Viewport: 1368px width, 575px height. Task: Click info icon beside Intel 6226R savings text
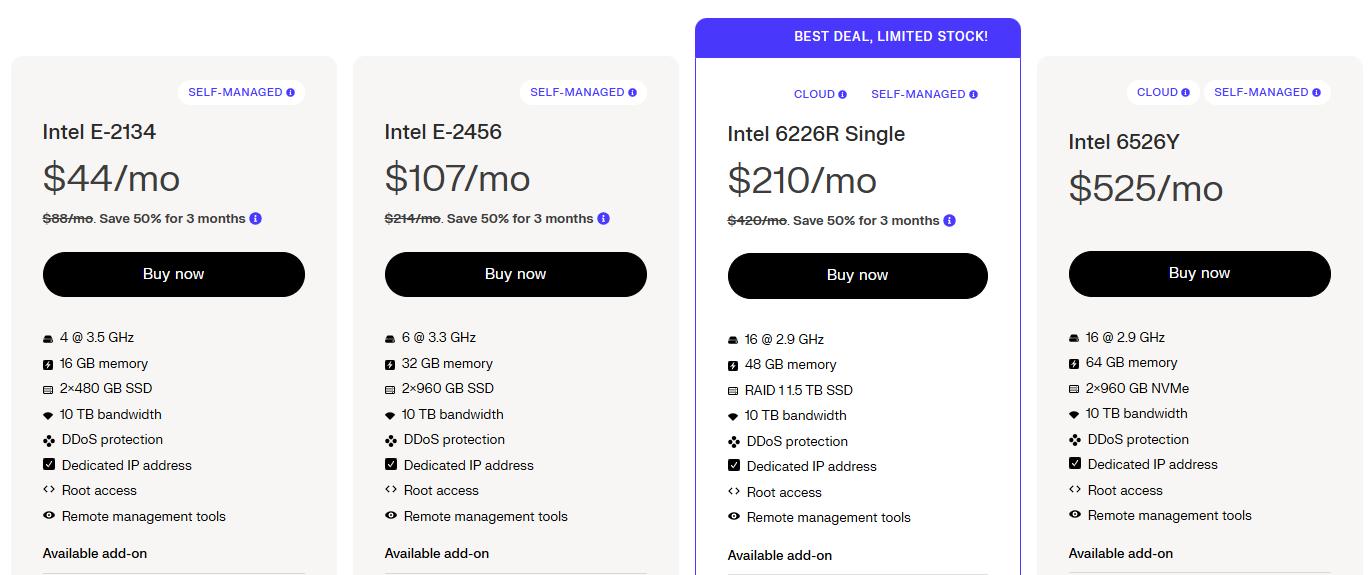pyautogui.click(x=949, y=221)
